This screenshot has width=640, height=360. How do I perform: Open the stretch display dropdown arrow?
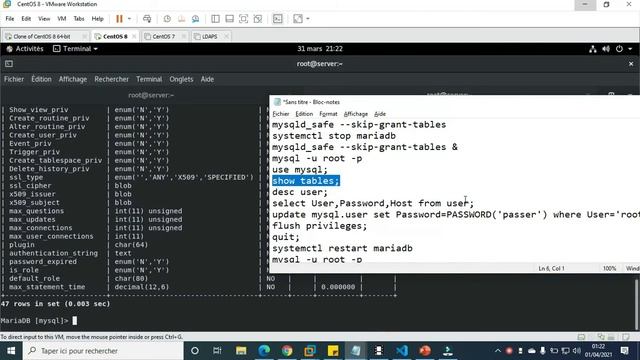(308, 19)
